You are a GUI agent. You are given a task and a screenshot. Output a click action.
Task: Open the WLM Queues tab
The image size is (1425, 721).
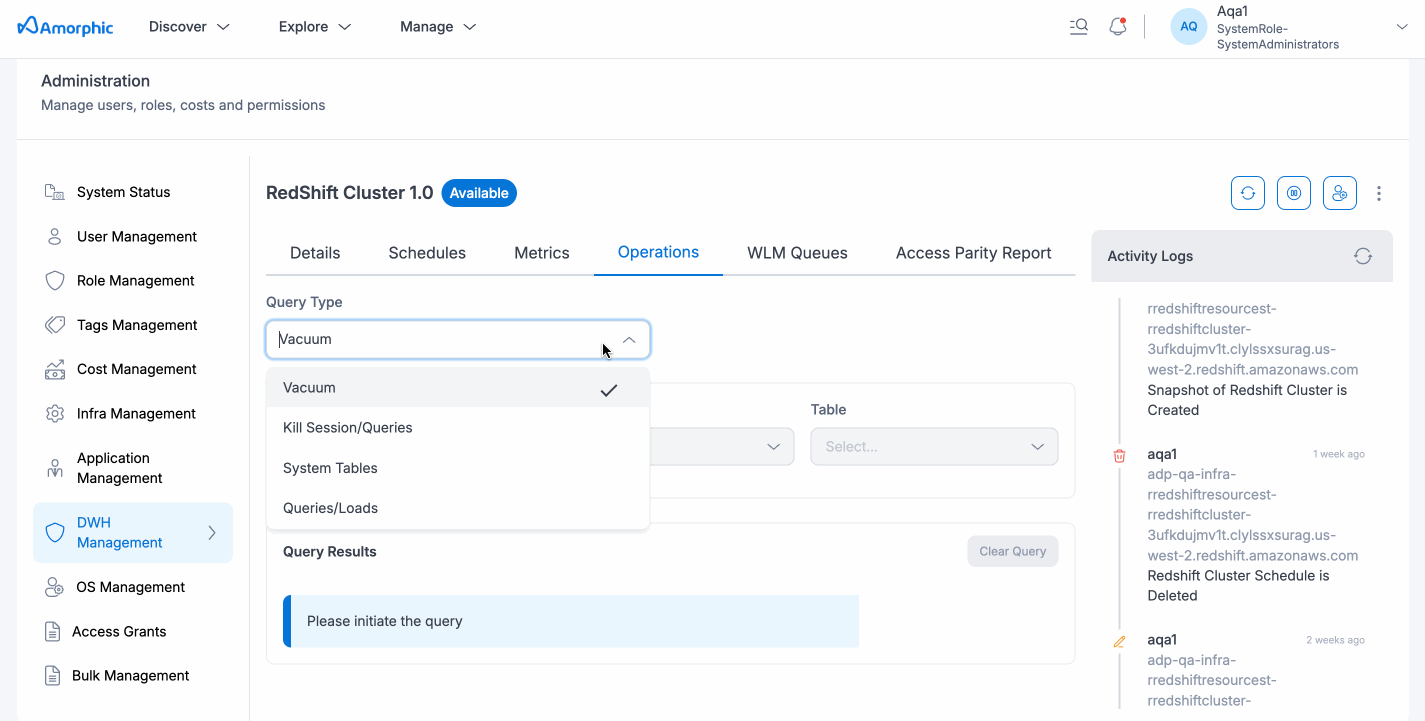(x=797, y=253)
